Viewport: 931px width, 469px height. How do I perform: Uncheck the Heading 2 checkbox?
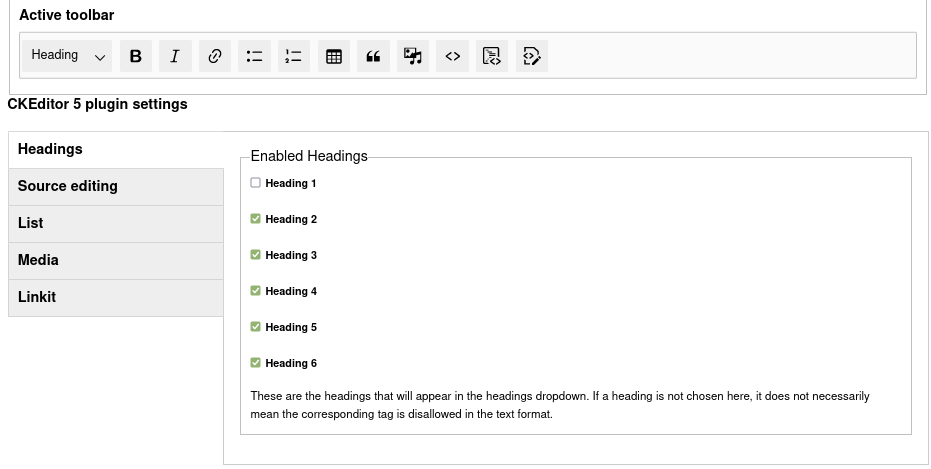pyautogui.click(x=256, y=219)
